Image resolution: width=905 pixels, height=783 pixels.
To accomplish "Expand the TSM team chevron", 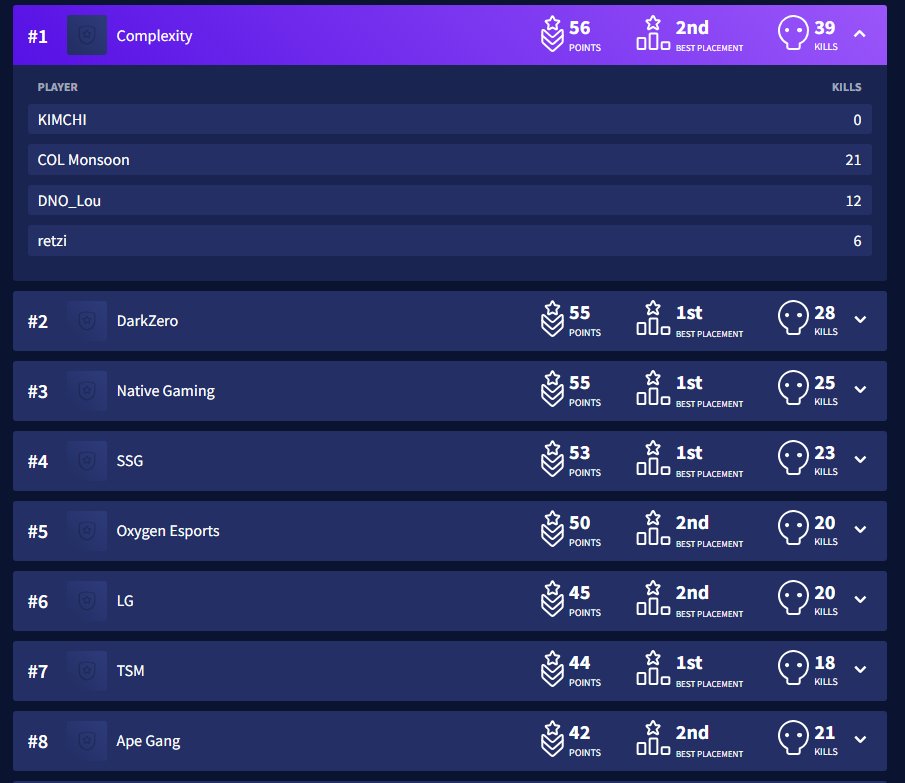I will click(860, 669).
